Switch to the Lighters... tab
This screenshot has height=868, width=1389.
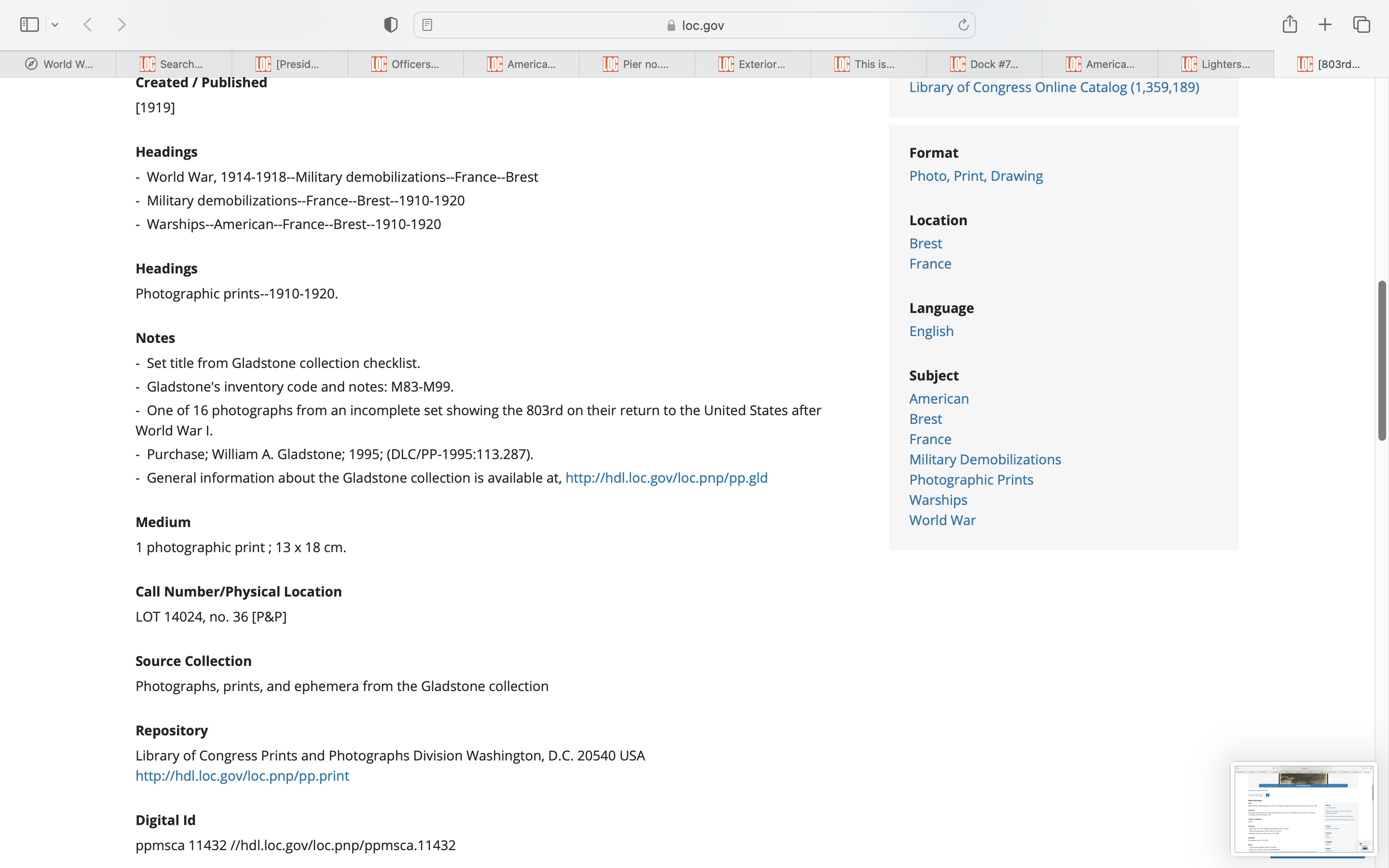[x=1216, y=64]
